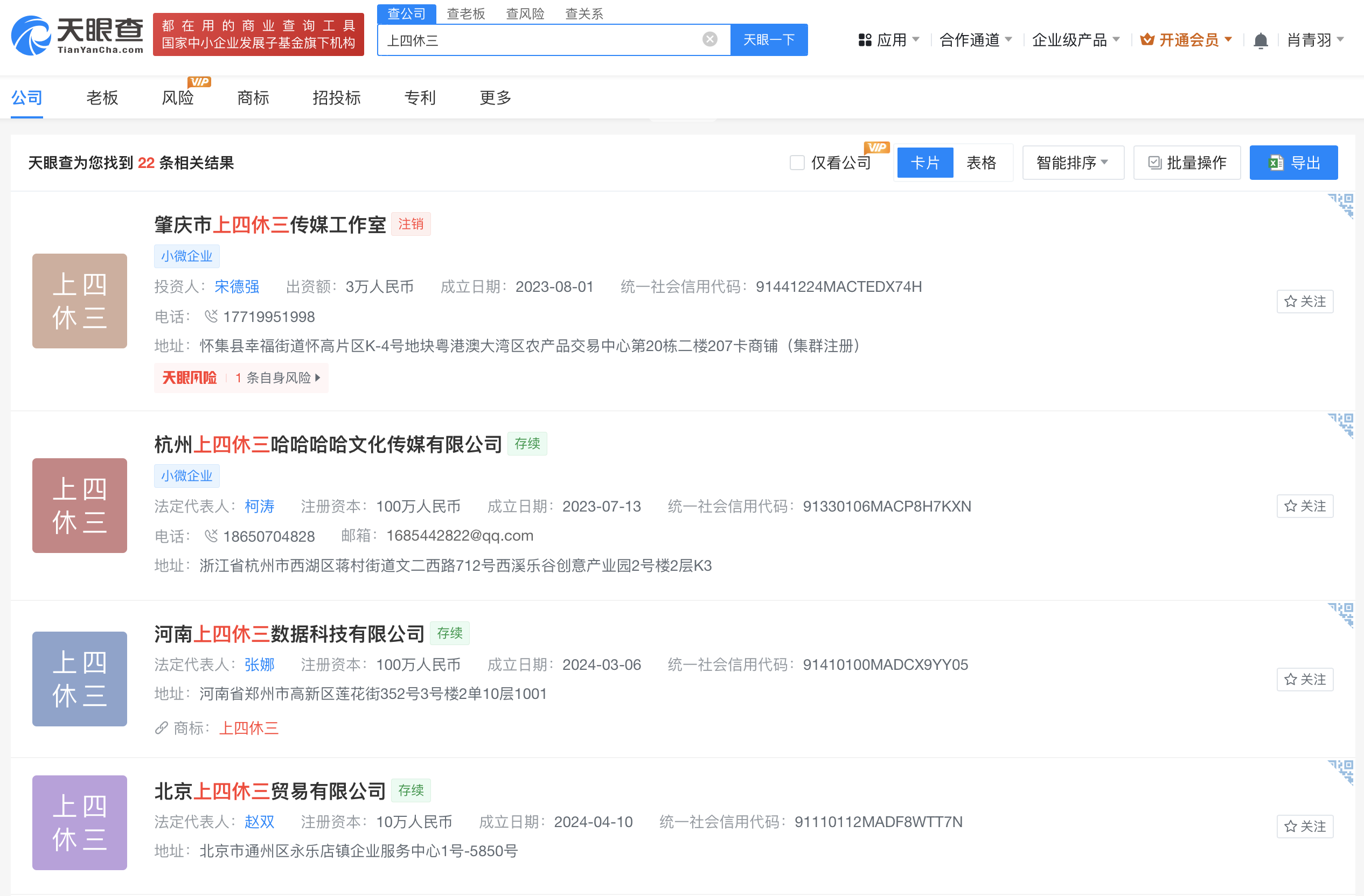Click the 天眼一下 search button
This screenshot has height=896, width=1364.
click(x=769, y=39)
